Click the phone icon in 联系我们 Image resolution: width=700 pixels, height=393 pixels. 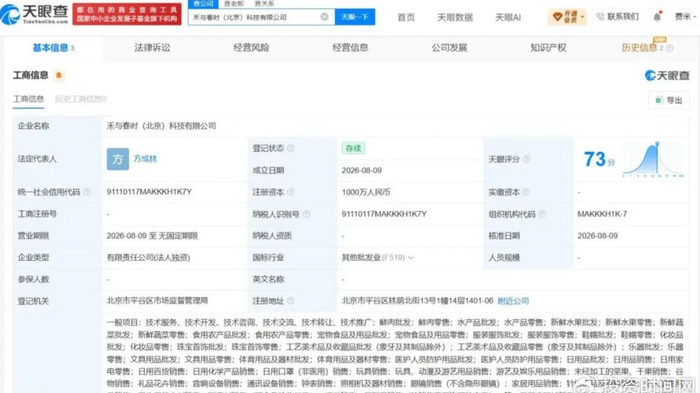[x=600, y=17]
